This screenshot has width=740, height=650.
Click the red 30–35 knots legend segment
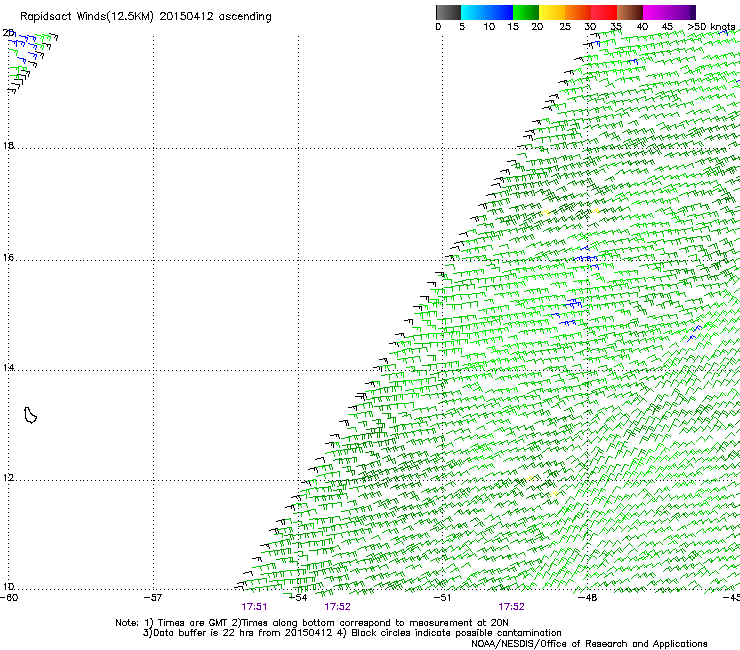[604, 12]
